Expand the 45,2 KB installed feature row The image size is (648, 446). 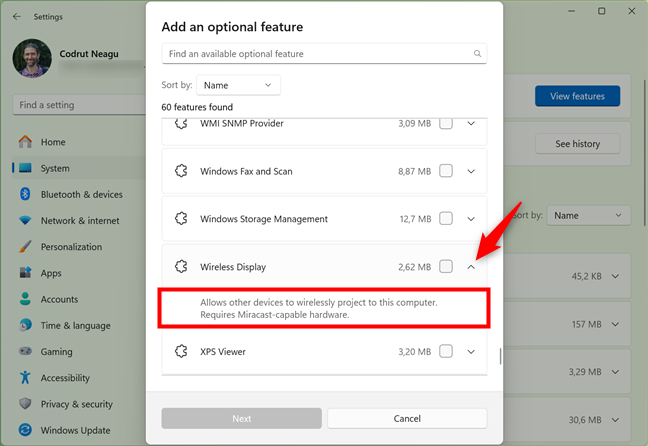(615, 276)
